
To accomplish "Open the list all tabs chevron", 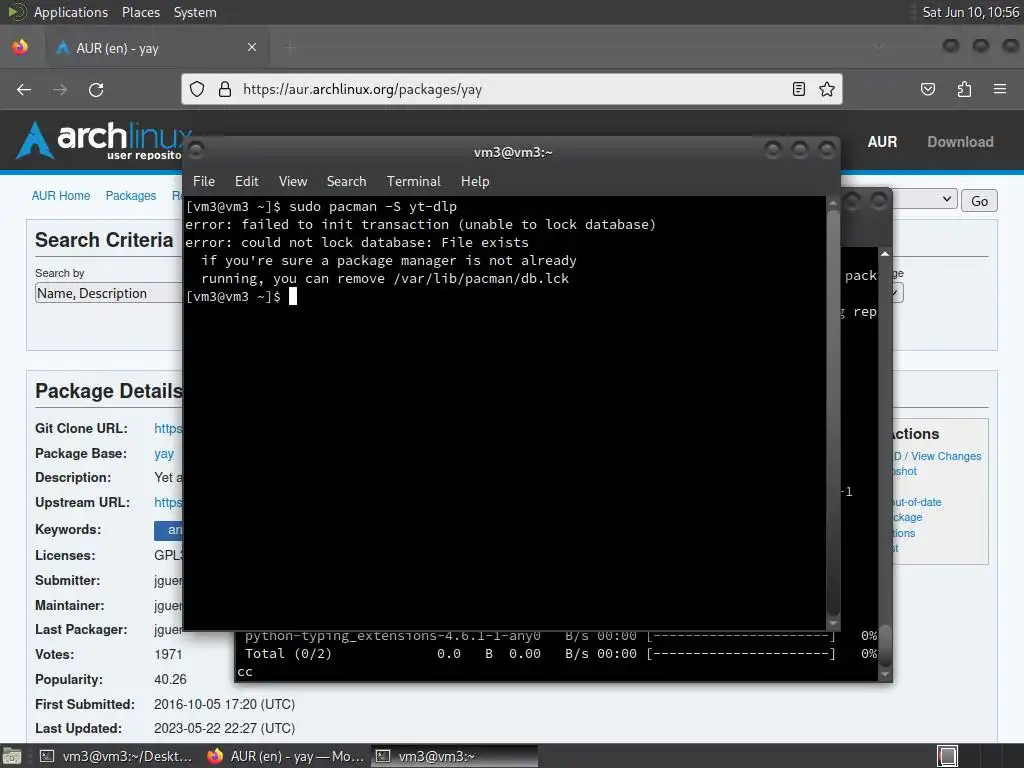I will (879, 46).
